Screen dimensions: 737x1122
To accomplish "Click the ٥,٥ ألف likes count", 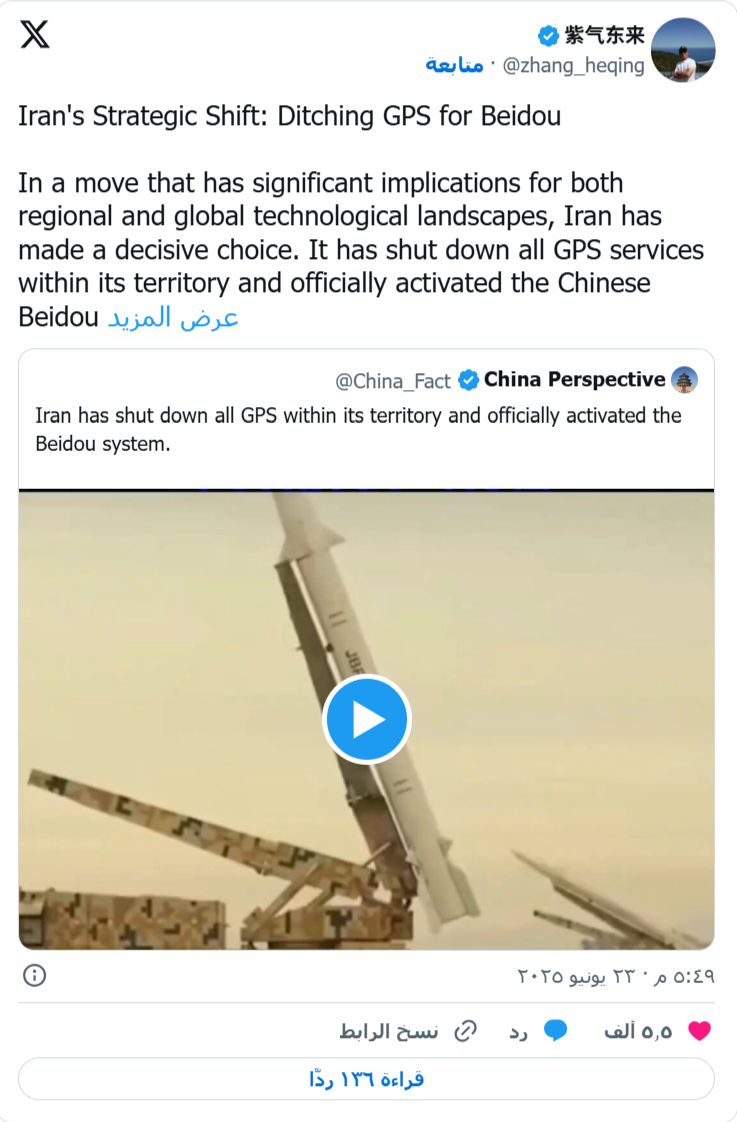I will [x=638, y=1031].
